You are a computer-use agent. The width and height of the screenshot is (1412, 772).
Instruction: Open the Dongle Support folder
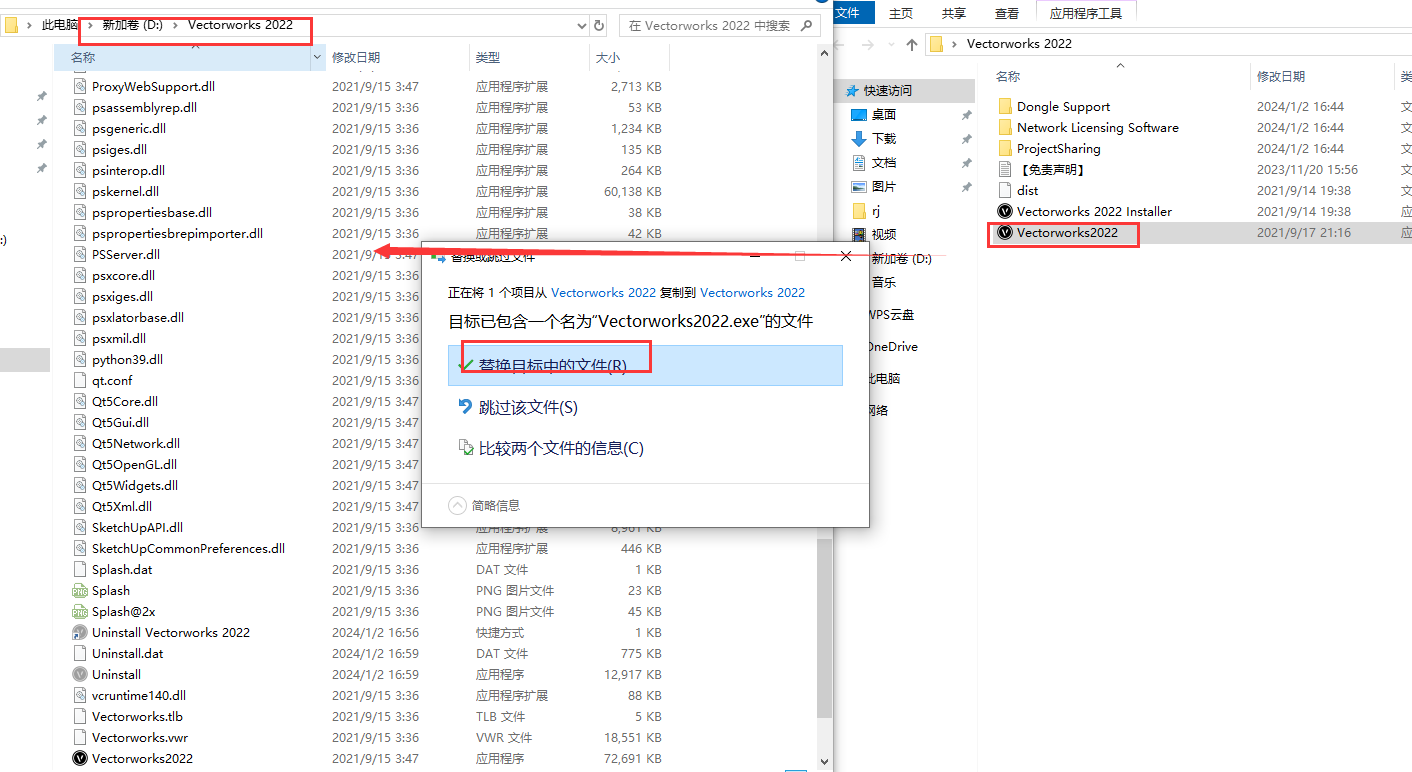point(1062,106)
